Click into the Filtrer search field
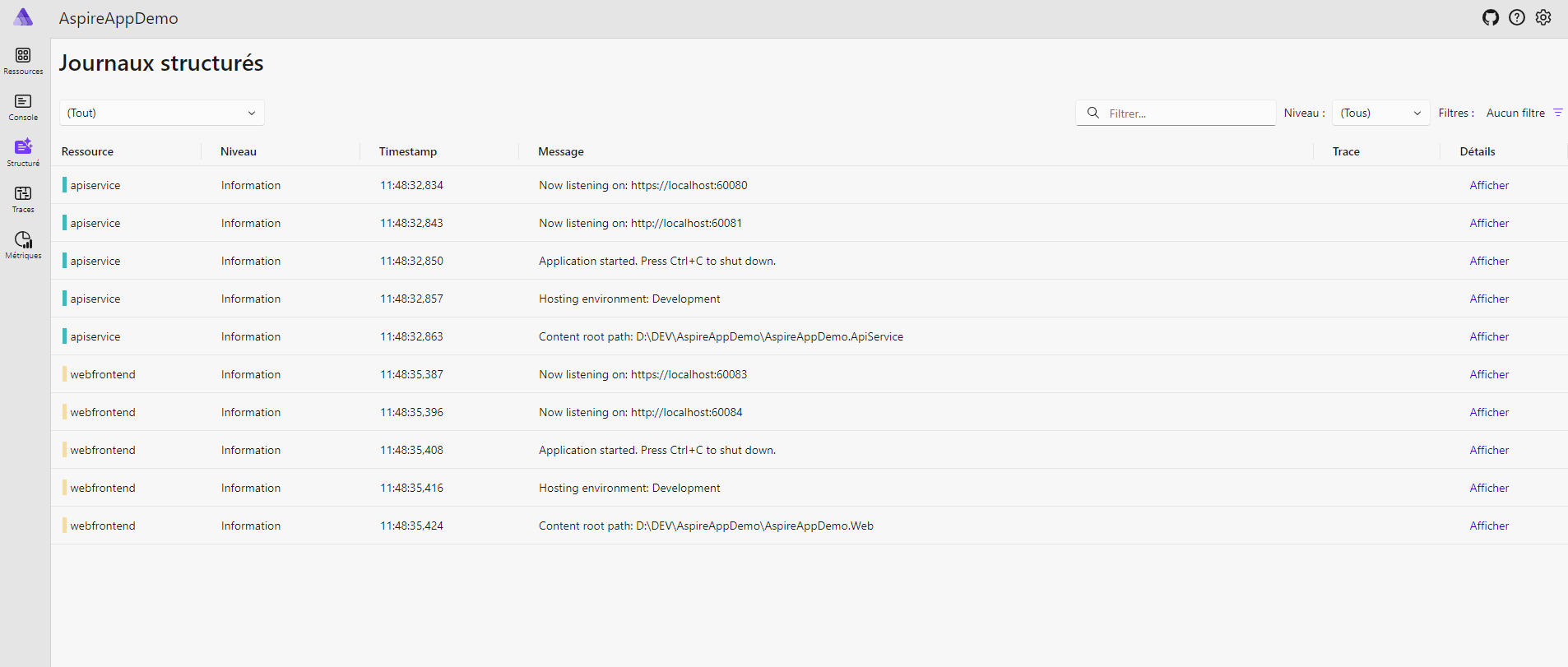The width and height of the screenshot is (1568, 667). 1185,113
